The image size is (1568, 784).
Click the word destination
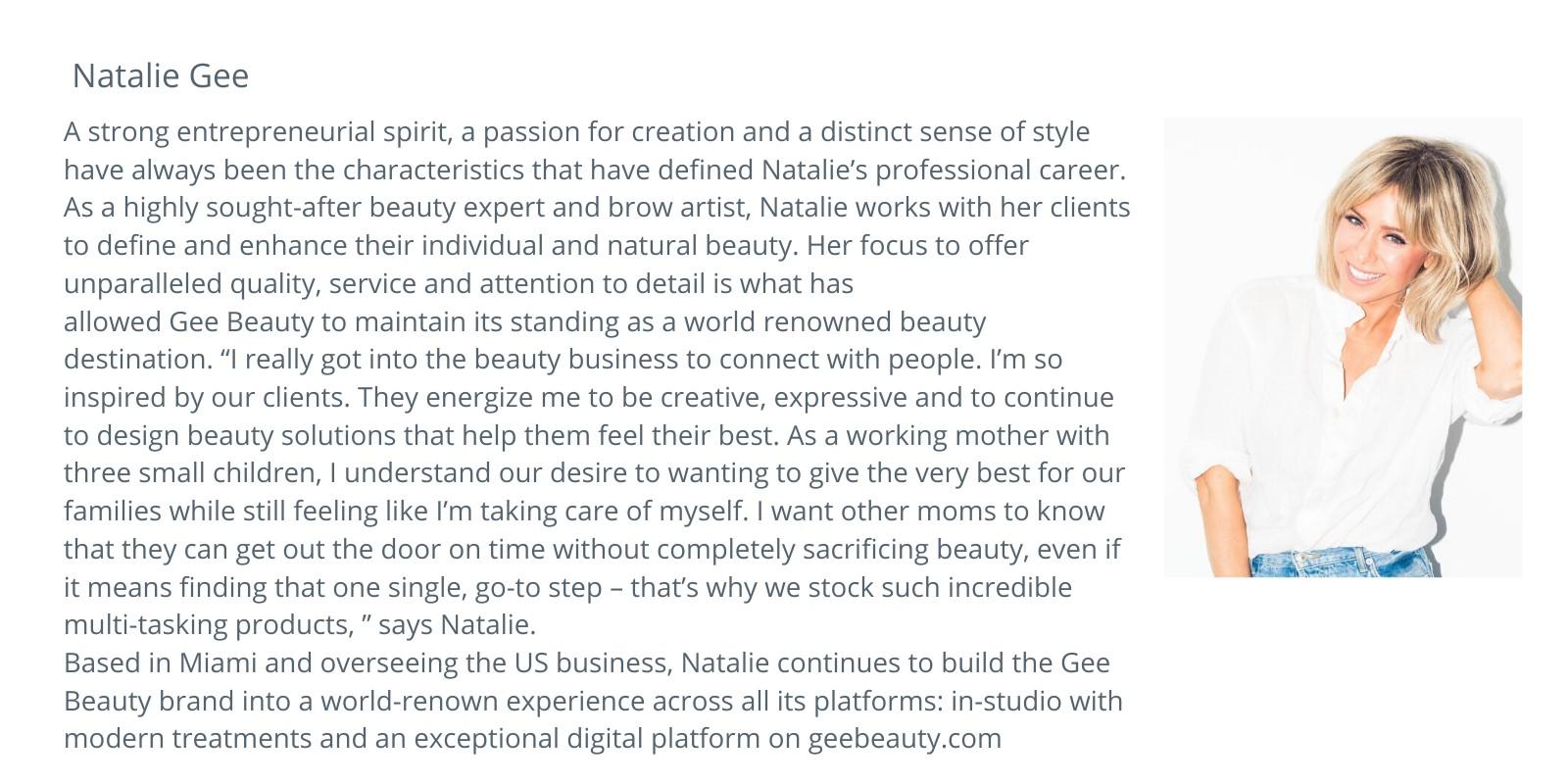pyautogui.click(x=136, y=360)
